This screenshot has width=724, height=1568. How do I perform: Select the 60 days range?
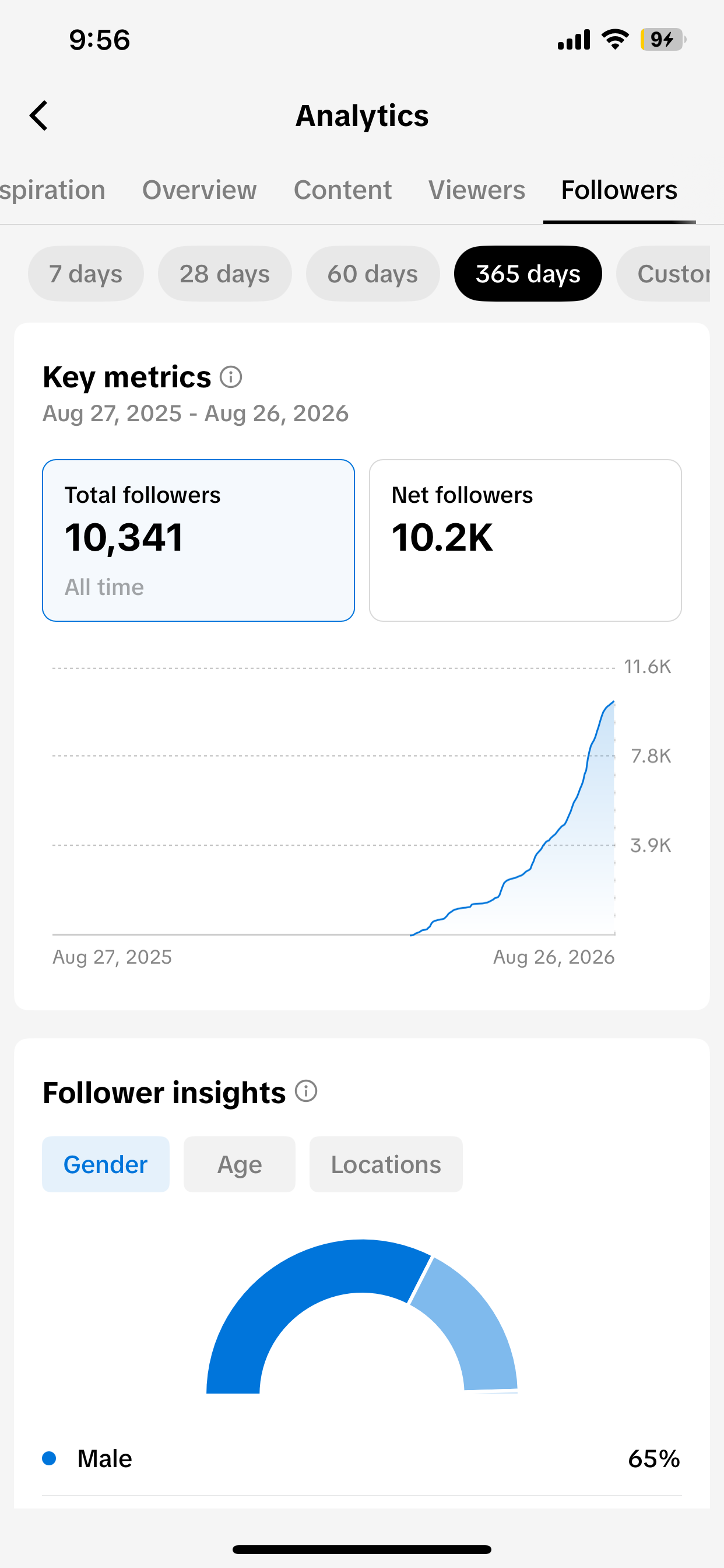pos(372,274)
